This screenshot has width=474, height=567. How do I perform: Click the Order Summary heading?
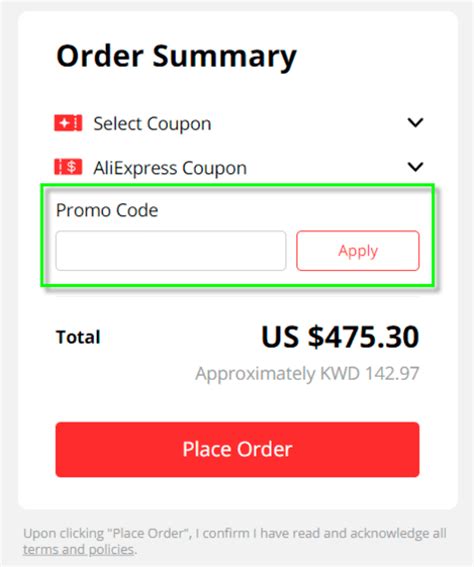pyautogui.click(x=176, y=56)
